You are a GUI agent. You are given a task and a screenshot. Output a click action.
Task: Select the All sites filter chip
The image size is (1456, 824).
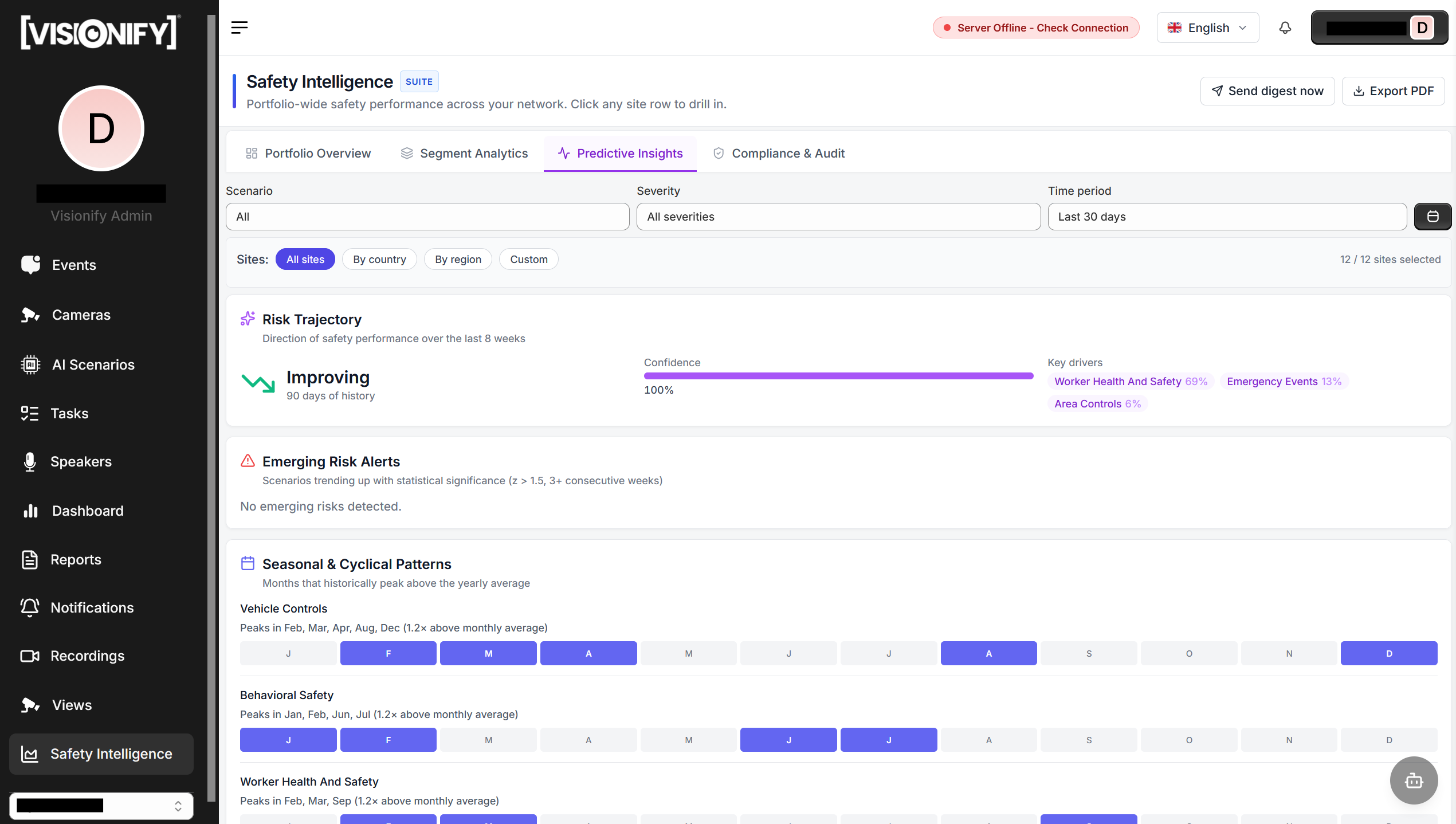pos(305,259)
